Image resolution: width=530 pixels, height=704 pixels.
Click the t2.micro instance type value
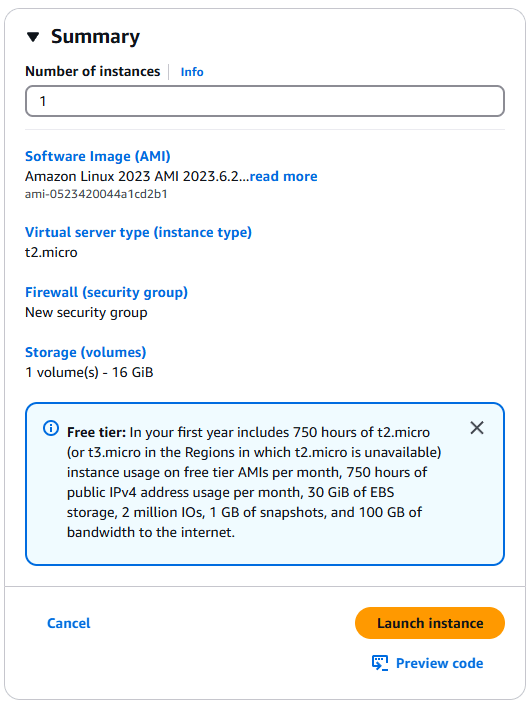point(51,252)
